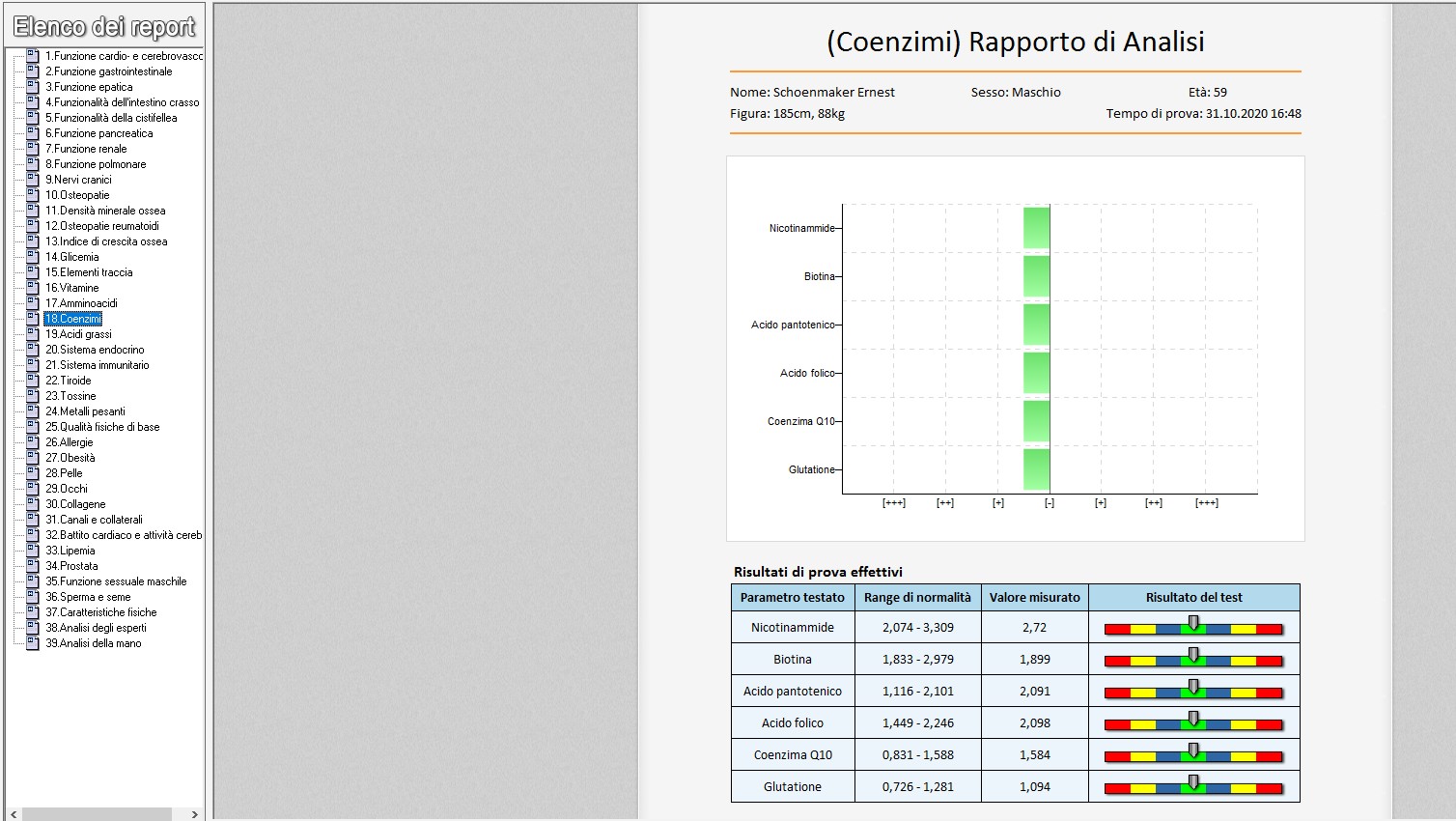
Task: Select 21.Sistema immunitario report
Action: click(98, 365)
